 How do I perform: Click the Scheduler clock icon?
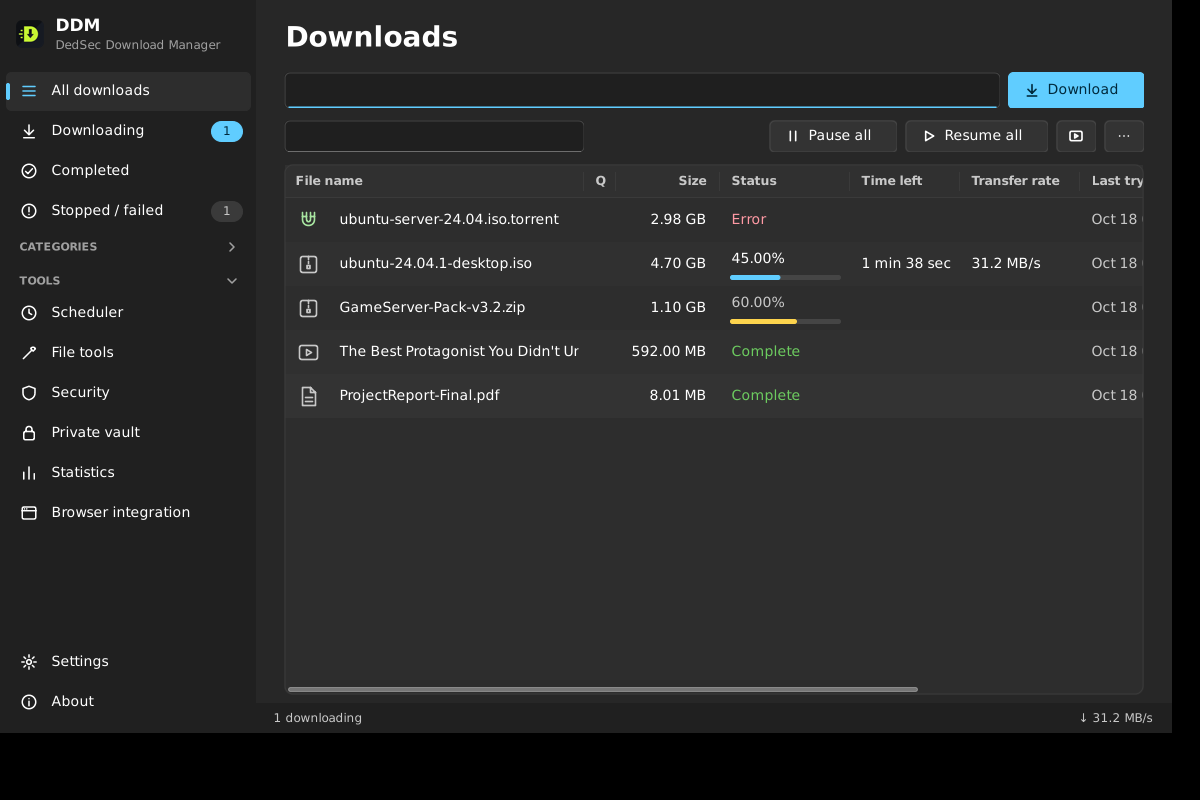click(x=29, y=313)
